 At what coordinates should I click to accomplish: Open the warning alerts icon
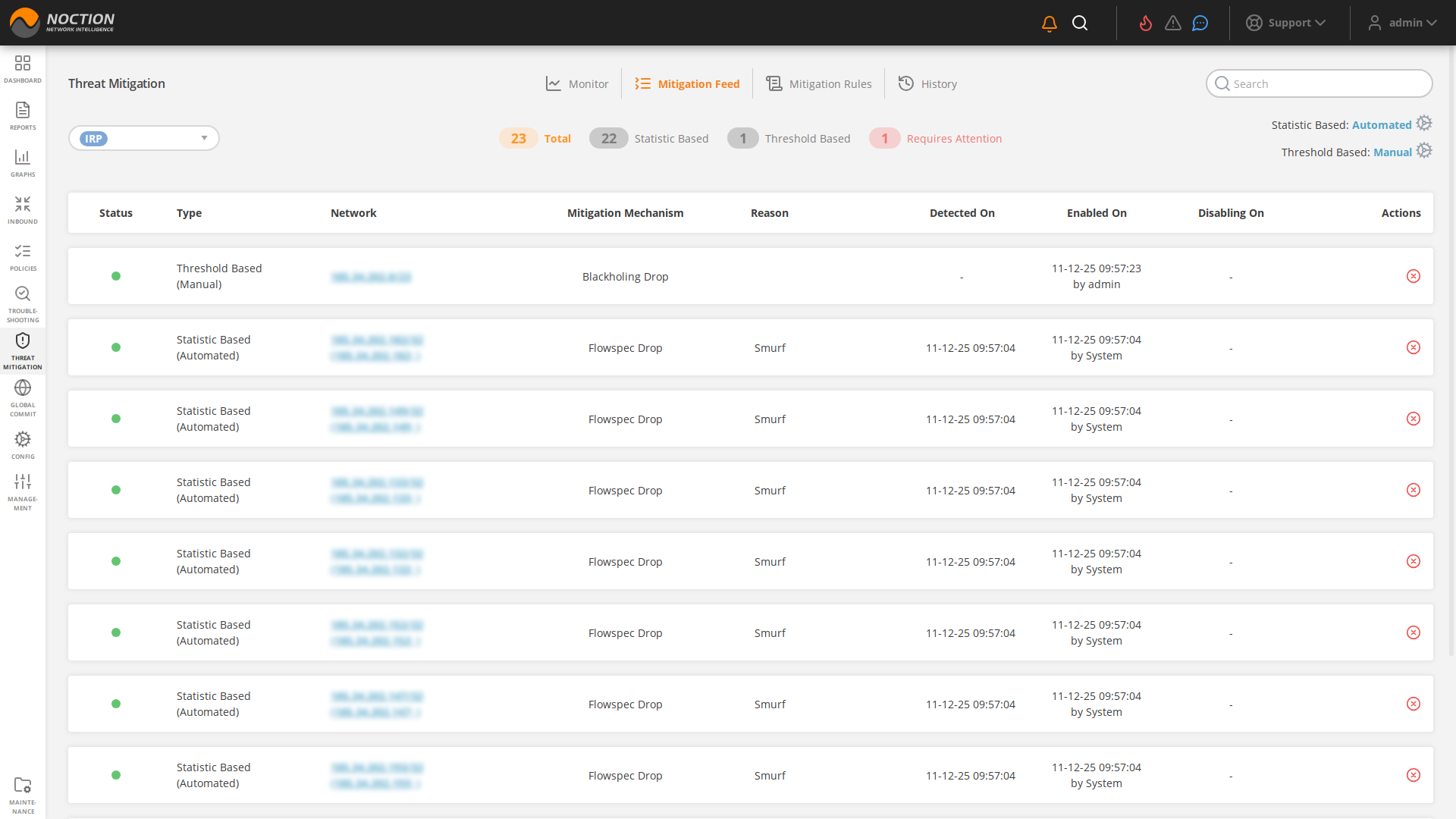(x=1172, y=23)
